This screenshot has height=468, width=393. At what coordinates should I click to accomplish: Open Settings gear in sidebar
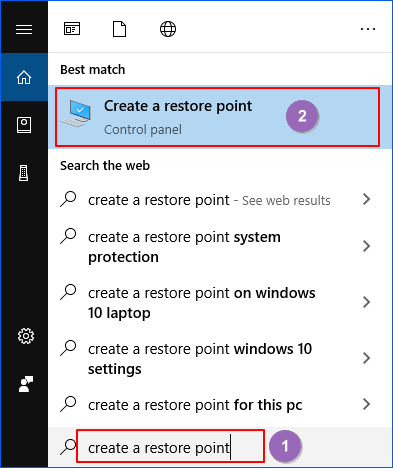26,336
